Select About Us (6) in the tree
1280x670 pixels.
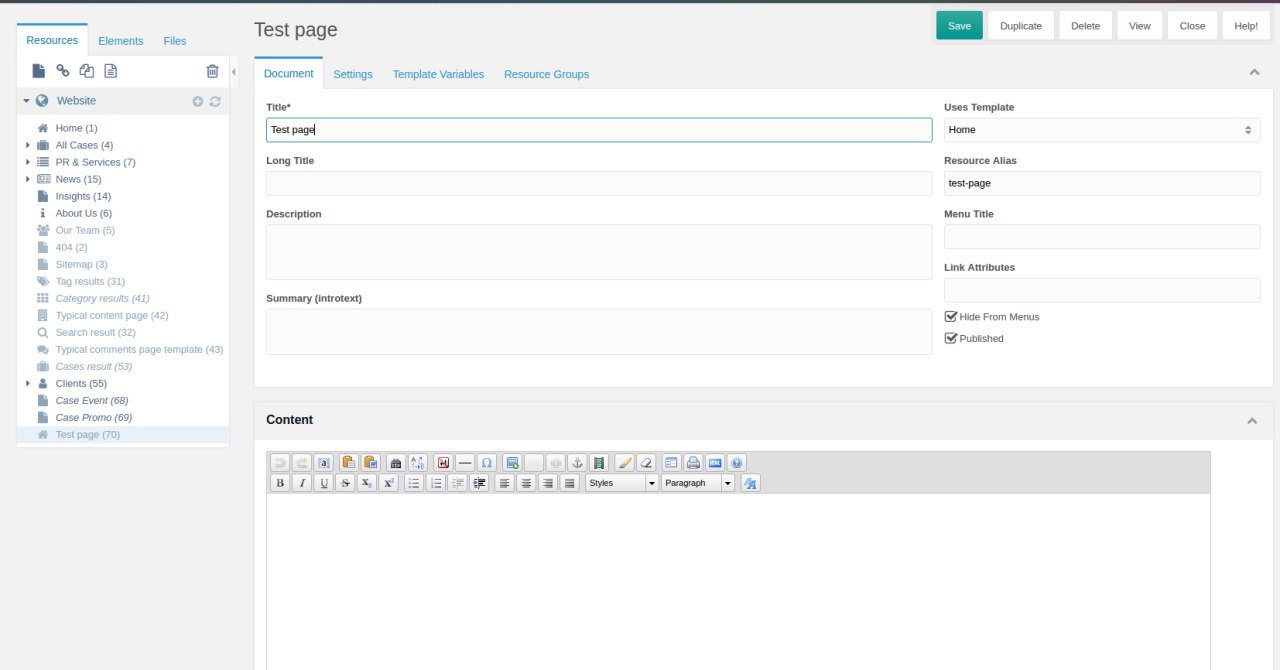(83, 213)
